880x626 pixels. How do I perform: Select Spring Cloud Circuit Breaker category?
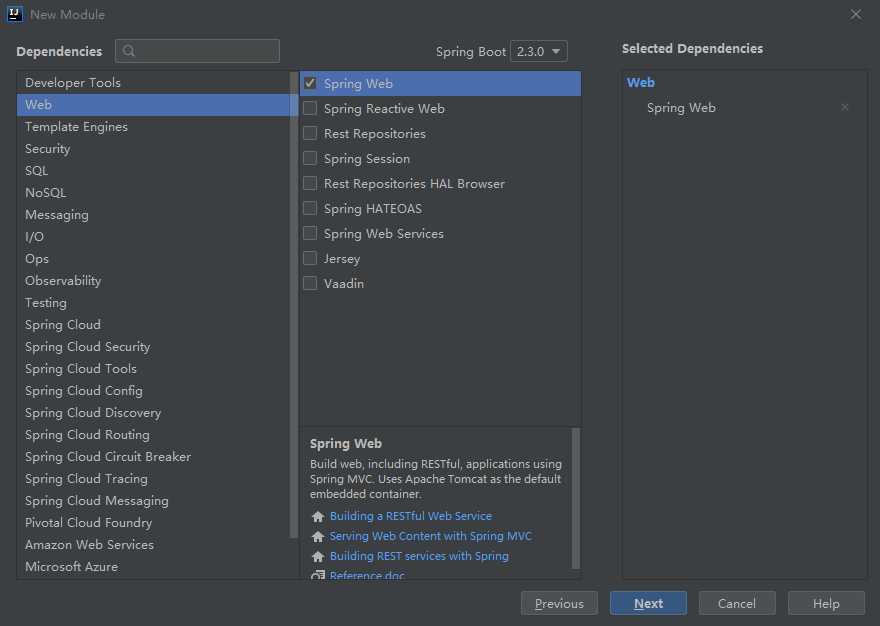tap(153, 456)
